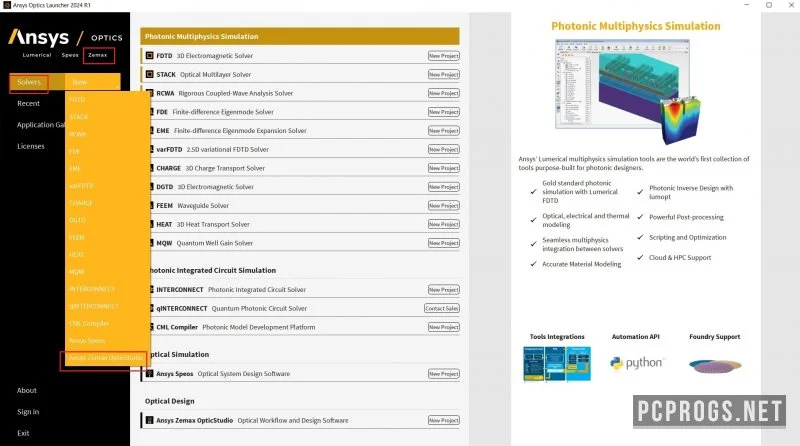Maximize the Ansys Optics Launcher window
The width and height of the screenshot is (800, 446).
pyautogui.click(x=769, y=5)
